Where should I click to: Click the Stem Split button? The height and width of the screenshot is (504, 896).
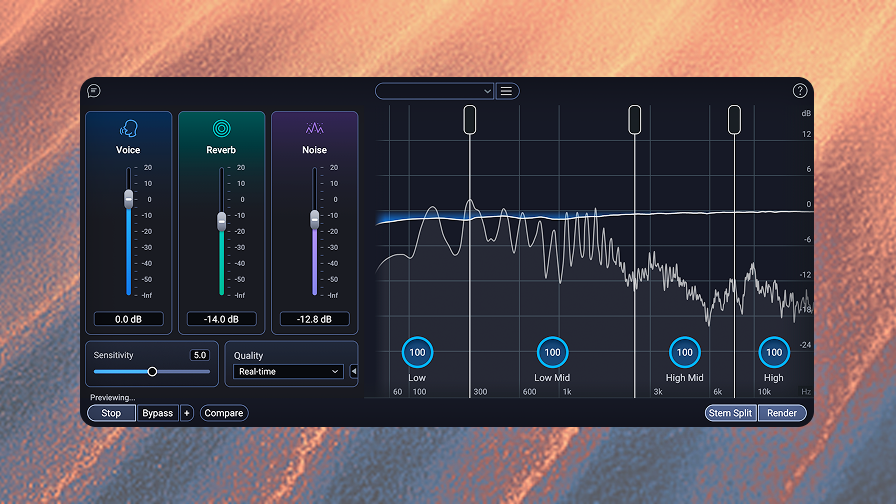[x=730, y=413]
